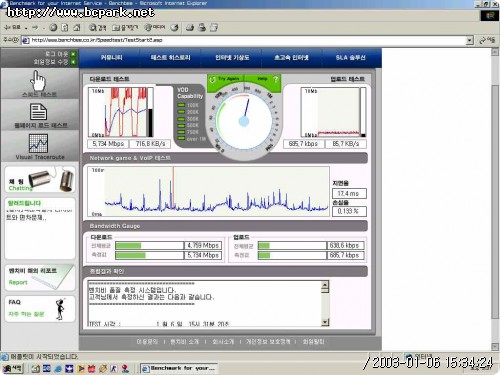Viewport: 500px width, 375px height.
Task: Click the browser Home toolbar icon
Action: [77, 28]
